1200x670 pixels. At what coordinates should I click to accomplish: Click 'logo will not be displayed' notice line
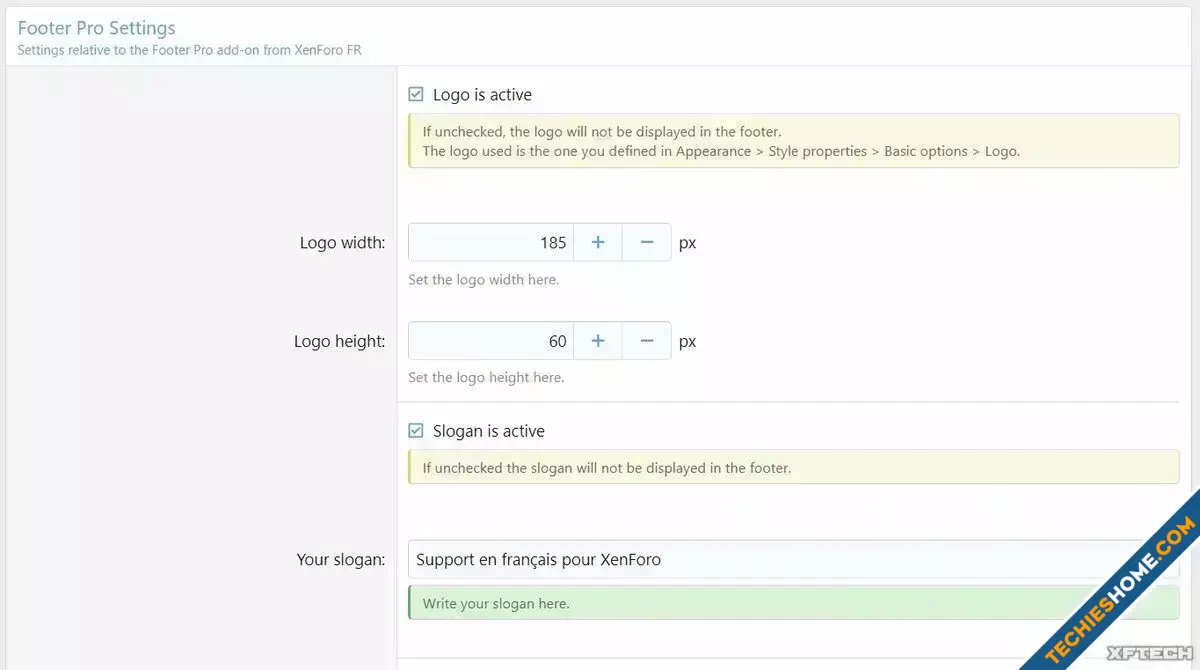click(602, 131)
